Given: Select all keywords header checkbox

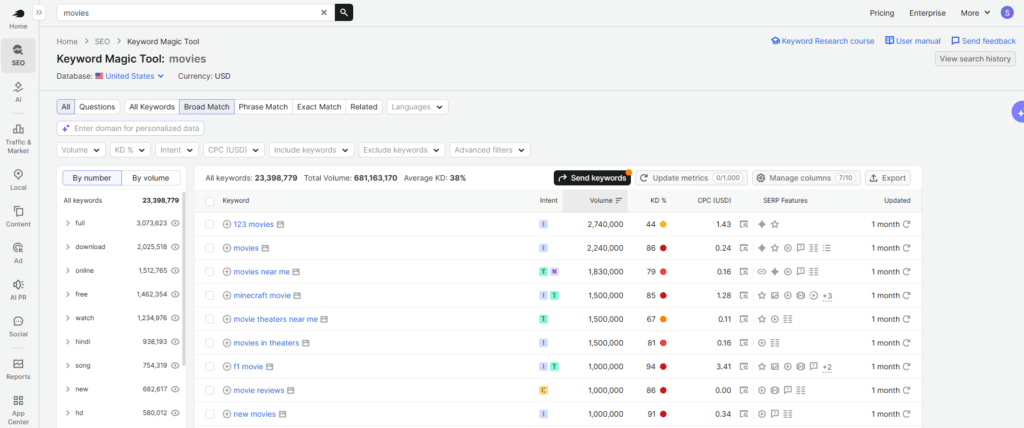Looking at the screenshot, I should pyautogui.click(x=210, y=201).
